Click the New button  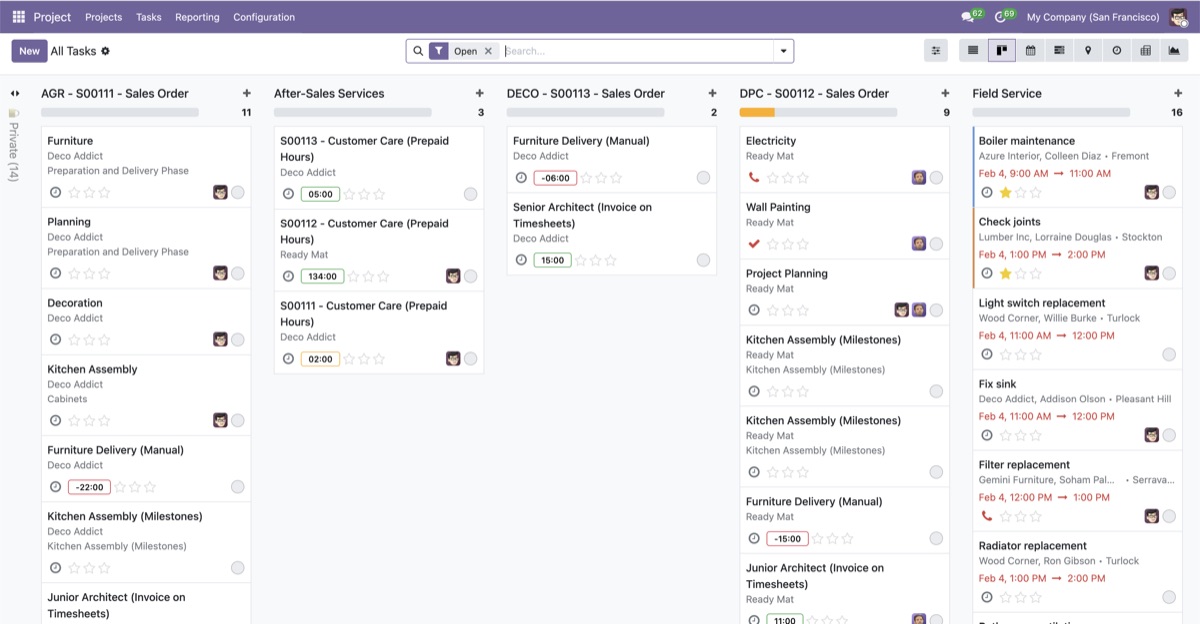tap(29, 51)
